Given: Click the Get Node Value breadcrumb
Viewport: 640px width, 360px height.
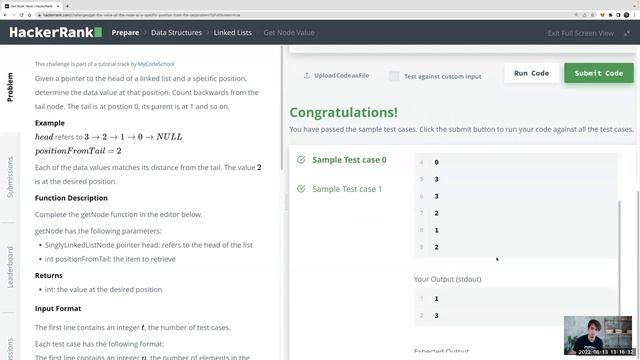Looking at the screenshot, I should point(289,33).
